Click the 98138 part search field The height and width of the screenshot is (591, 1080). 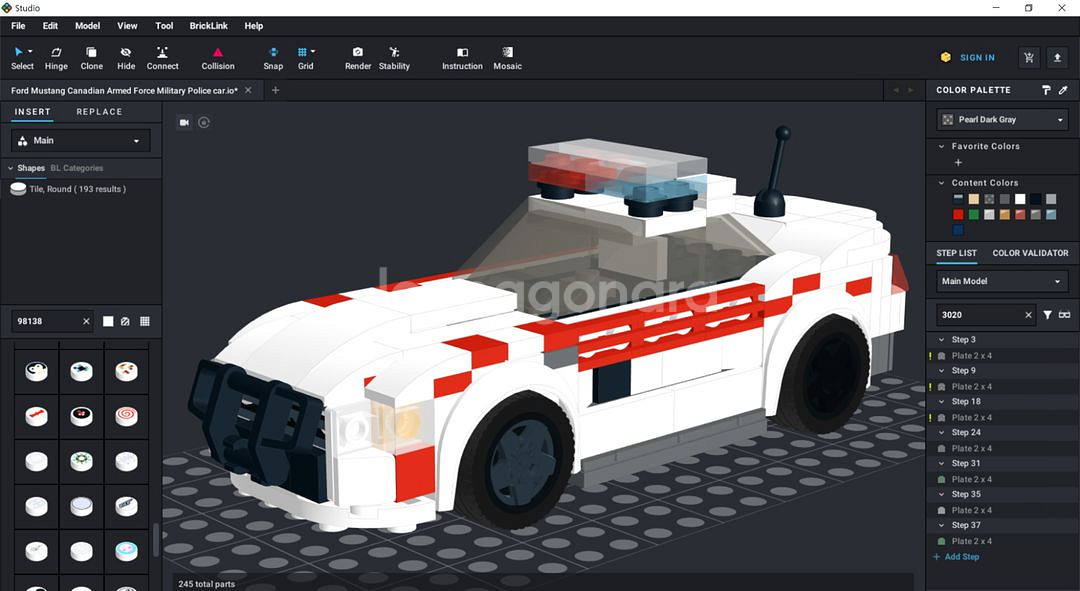46,321
